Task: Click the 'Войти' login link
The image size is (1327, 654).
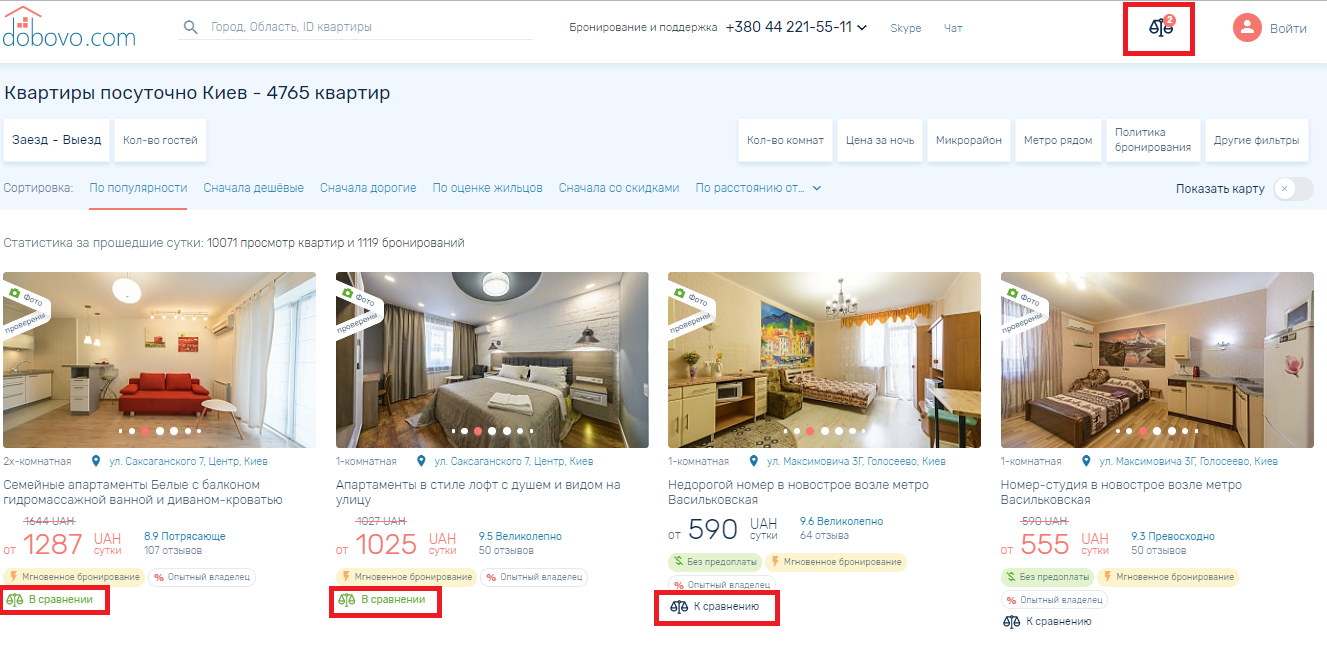Action: pos(1288,28)
